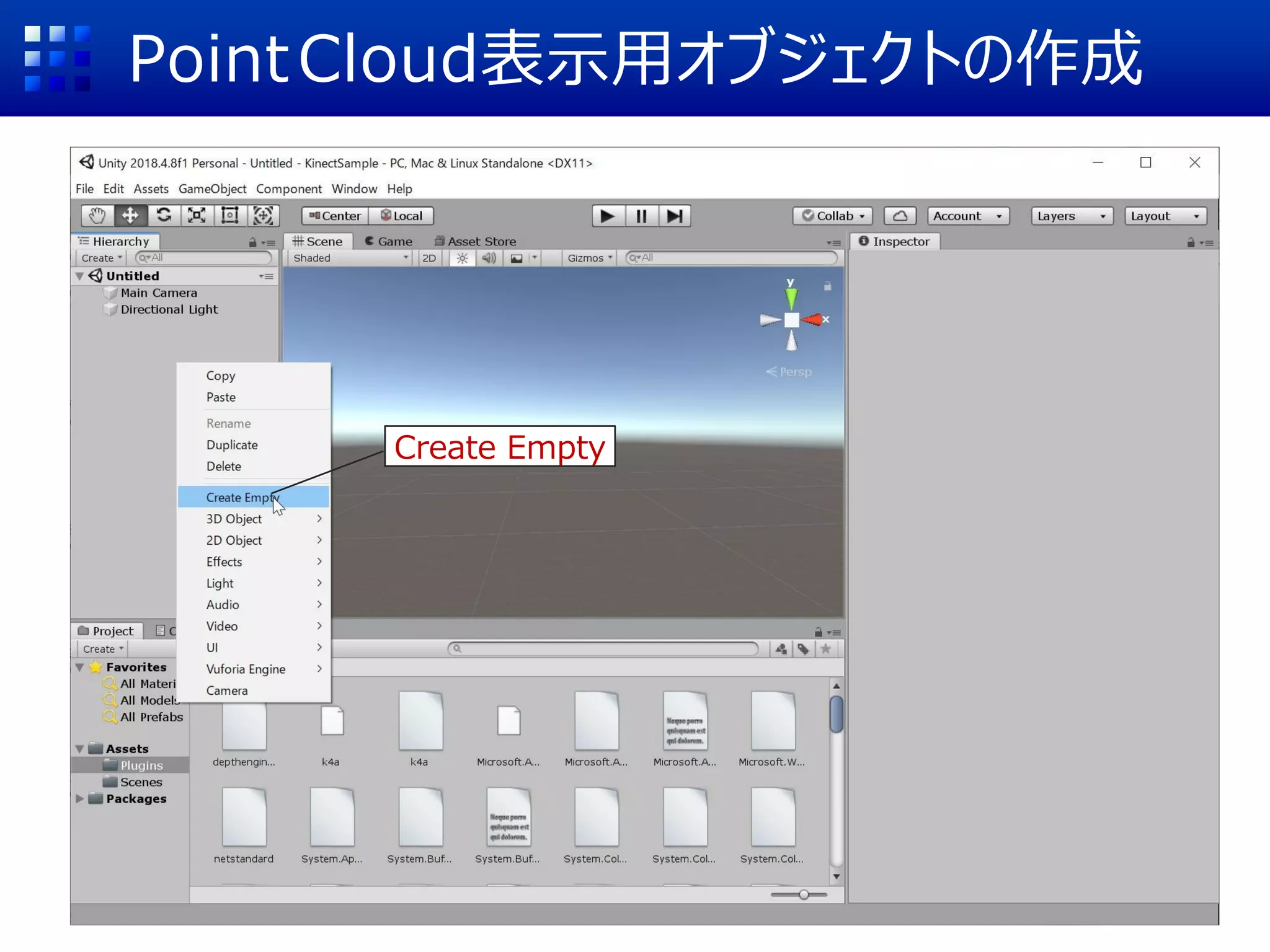The height and width of the screenshot is (952, 1270).
Task: Select the Scale tool
Action: [197, 216]
